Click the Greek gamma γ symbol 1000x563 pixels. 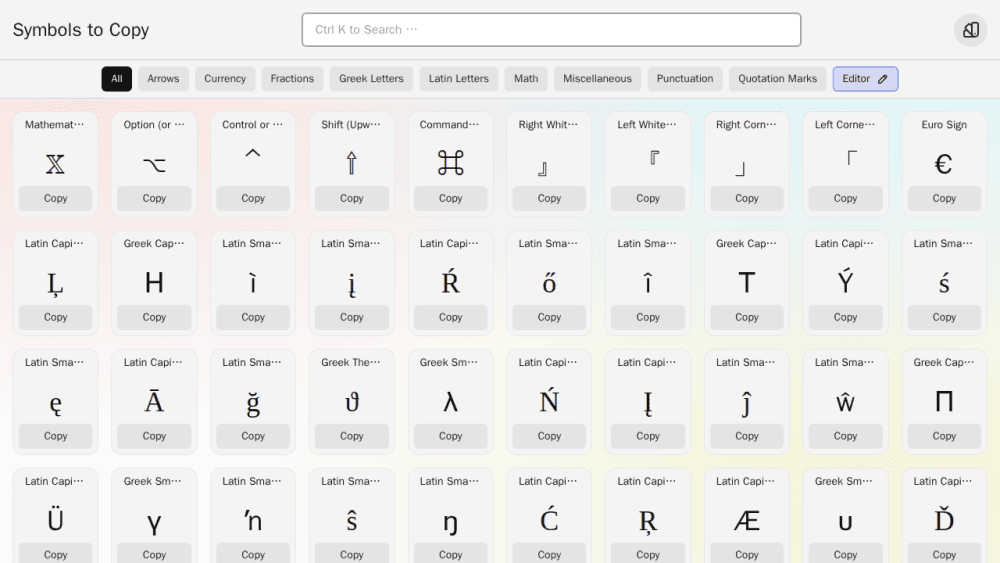pyautogui.click(x=154, y=523)
